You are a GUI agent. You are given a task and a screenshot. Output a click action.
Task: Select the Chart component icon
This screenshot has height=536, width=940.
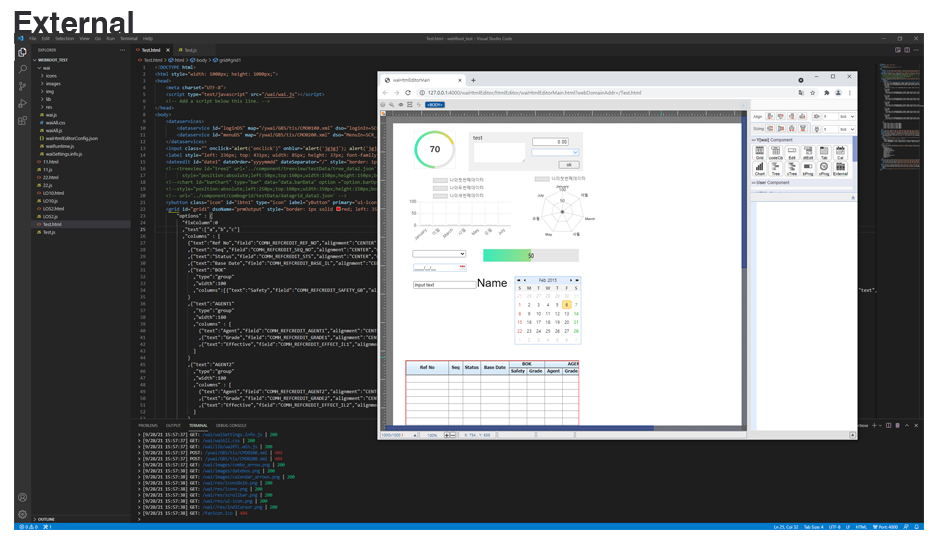760,168
